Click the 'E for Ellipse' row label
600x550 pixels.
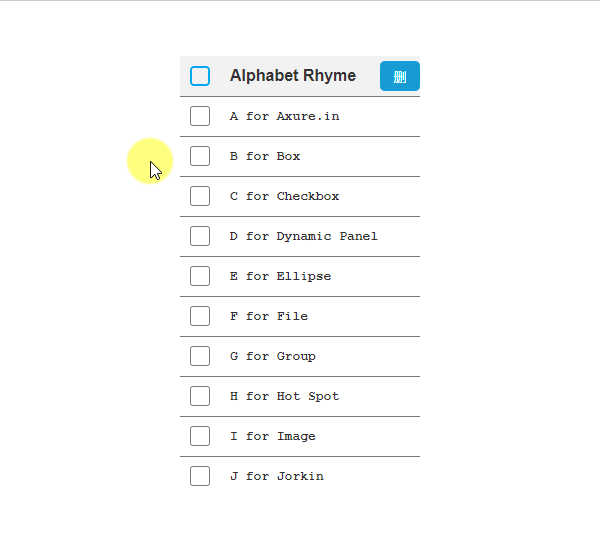click(280, 276)
